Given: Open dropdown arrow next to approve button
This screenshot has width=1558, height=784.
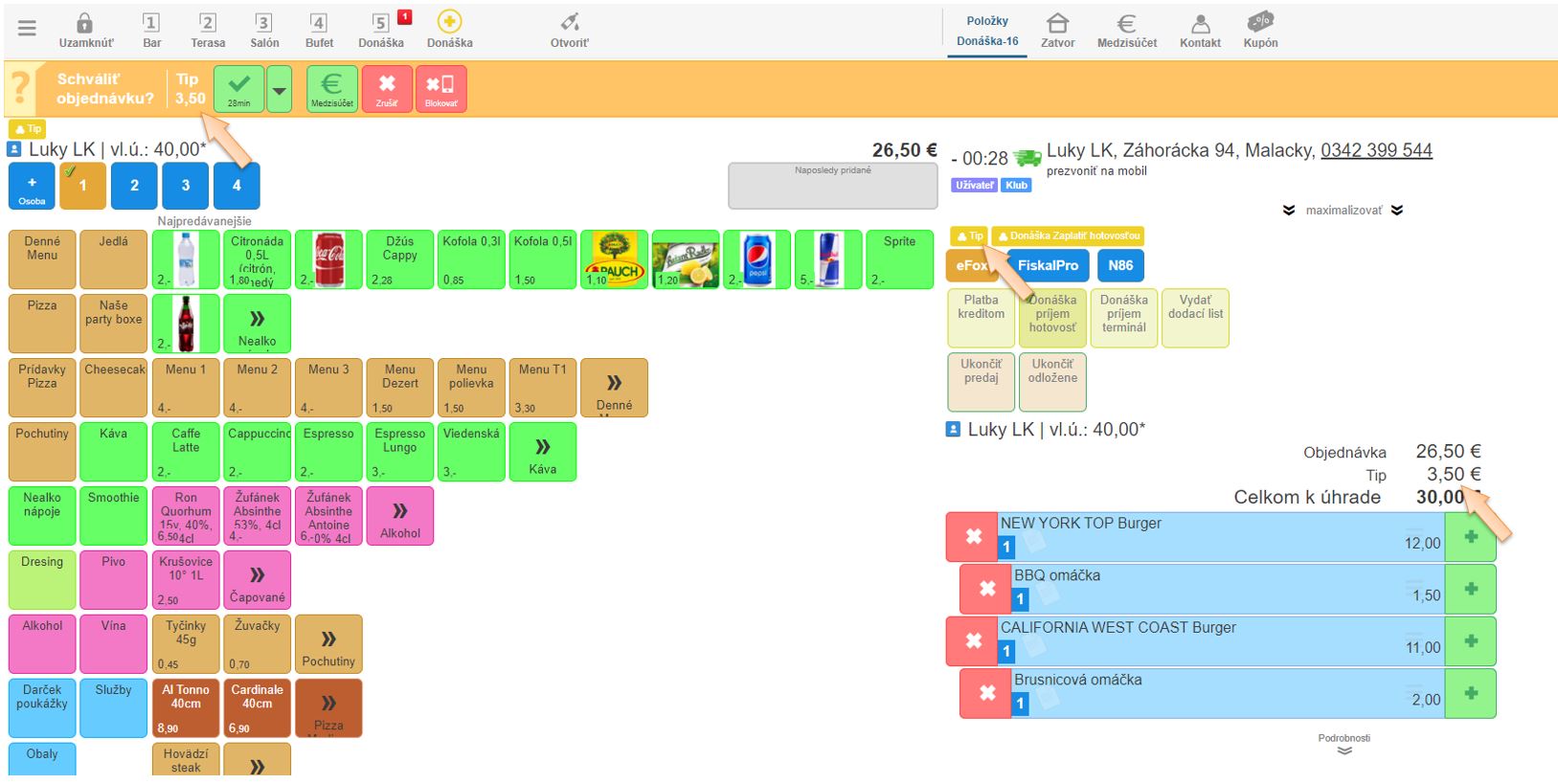Looking at the screenshot, I should click(279, 90).
